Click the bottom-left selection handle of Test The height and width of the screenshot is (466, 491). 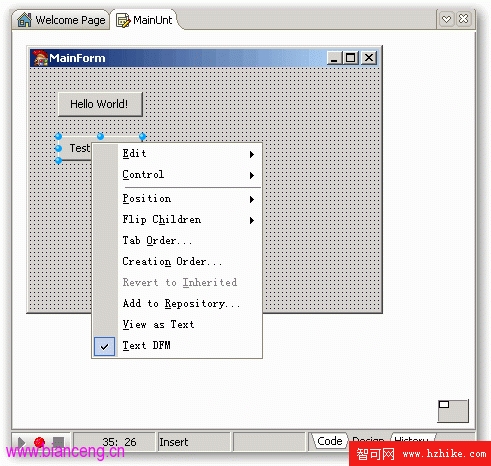pos(58,161)
